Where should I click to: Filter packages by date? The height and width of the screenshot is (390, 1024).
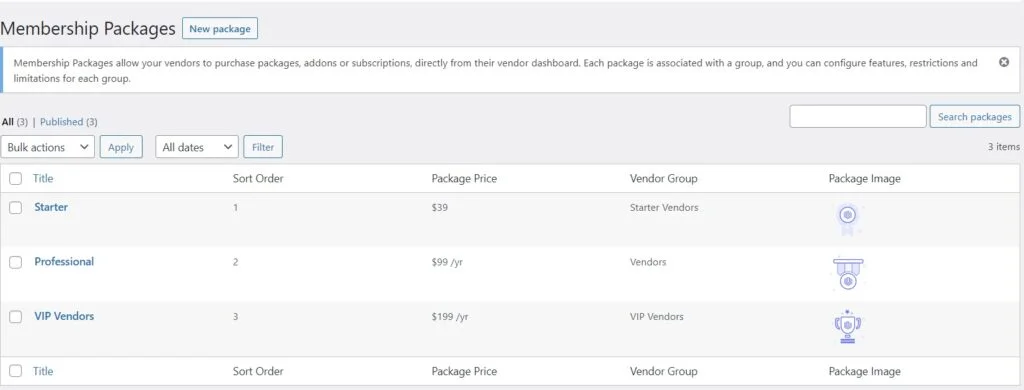point(263,147)
